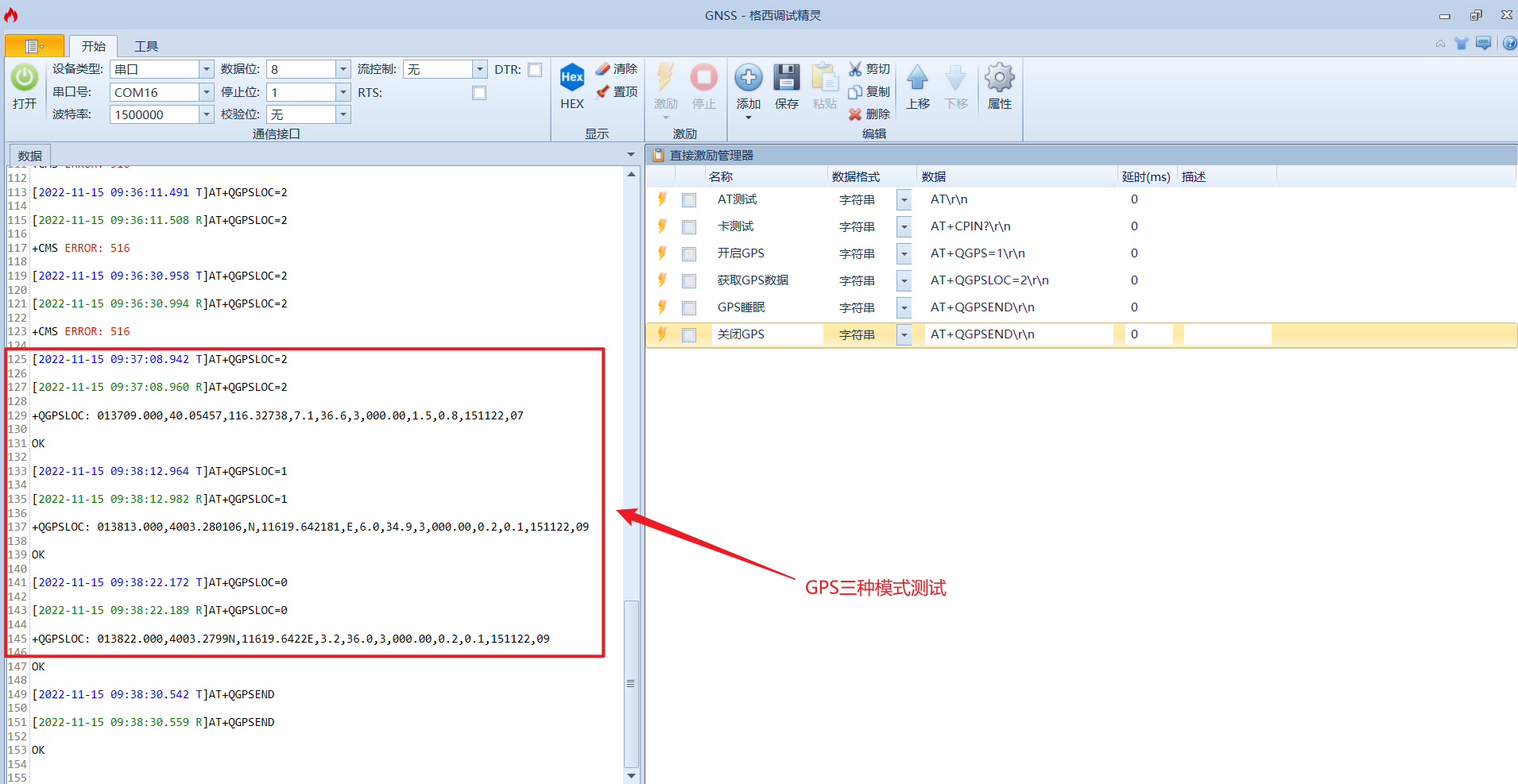Select the 数据 log tab

[x=30, y=156]
